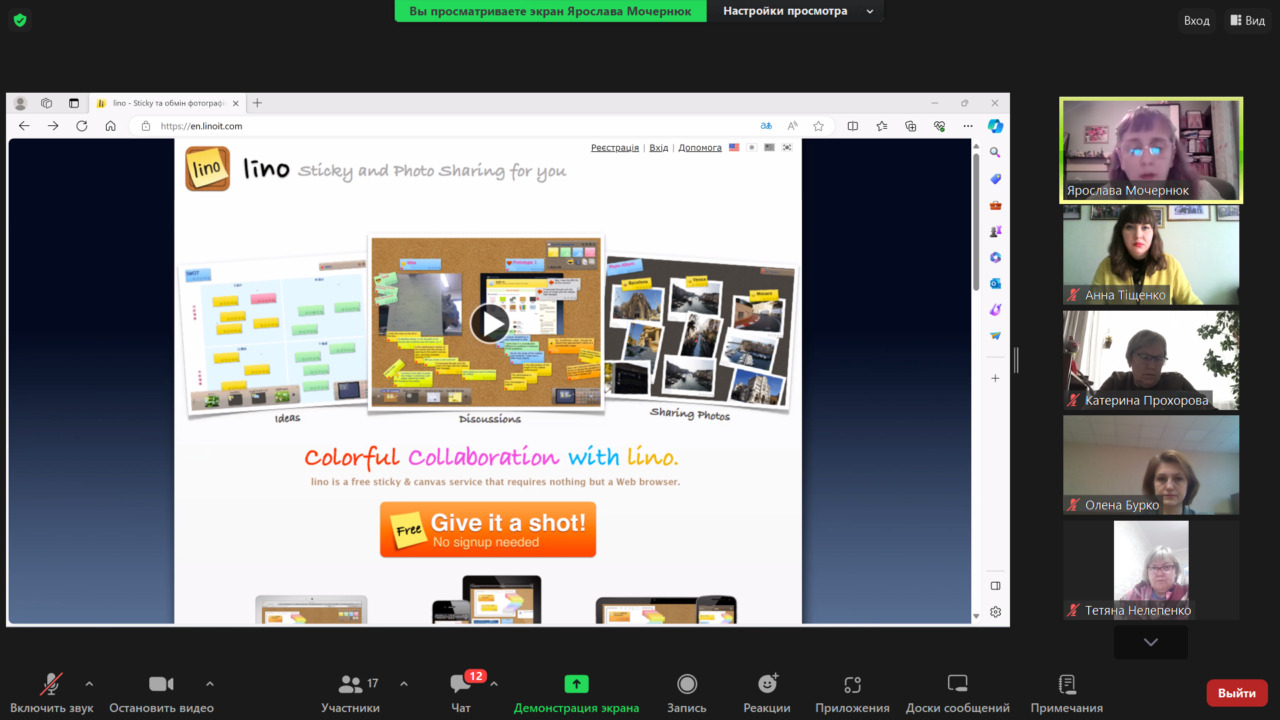Open Copilot icon in Edge sidebar
This screenshot has width=1280, height=720.
click(995, 126)
